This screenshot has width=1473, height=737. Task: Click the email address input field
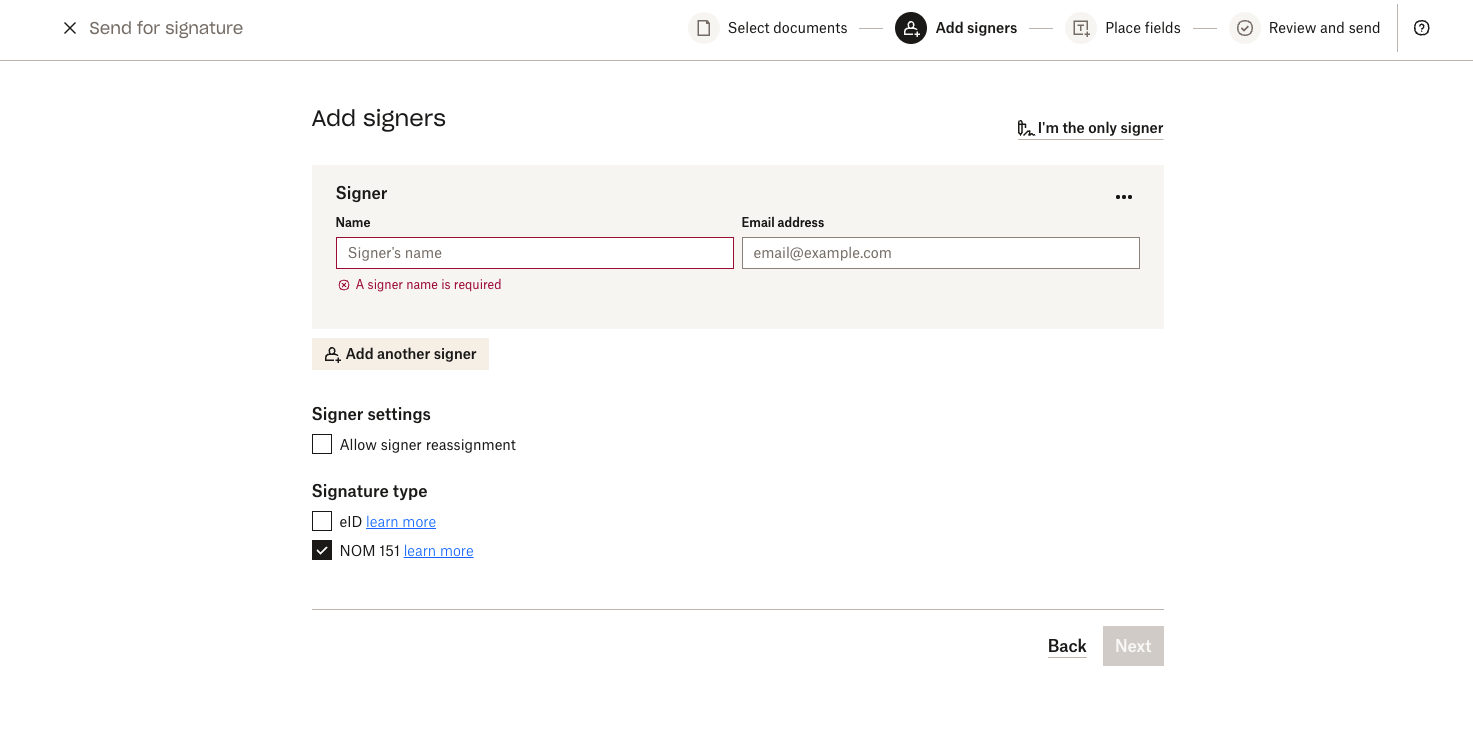tap(940, 252)
